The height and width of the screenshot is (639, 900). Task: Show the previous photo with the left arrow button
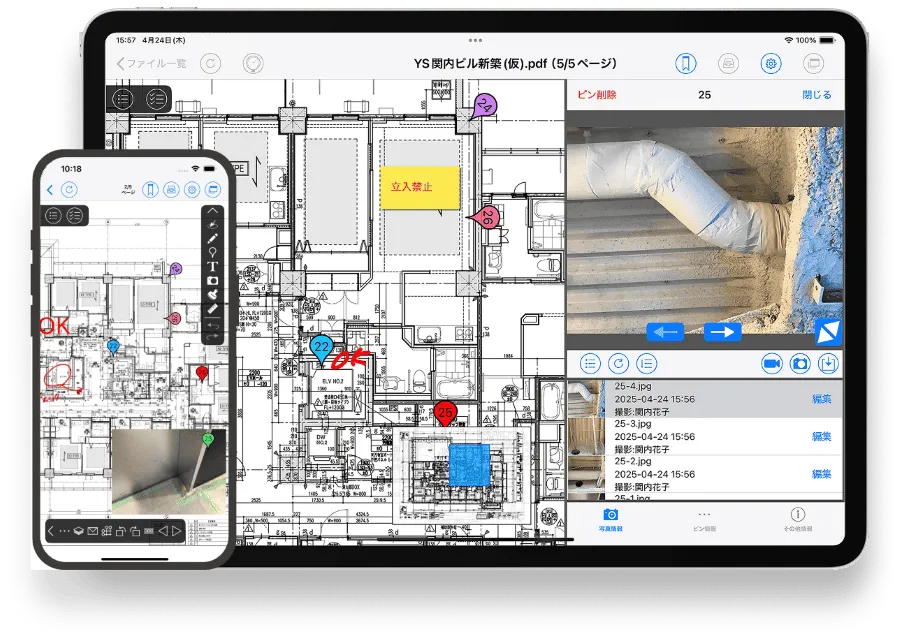tap(665, 332)
